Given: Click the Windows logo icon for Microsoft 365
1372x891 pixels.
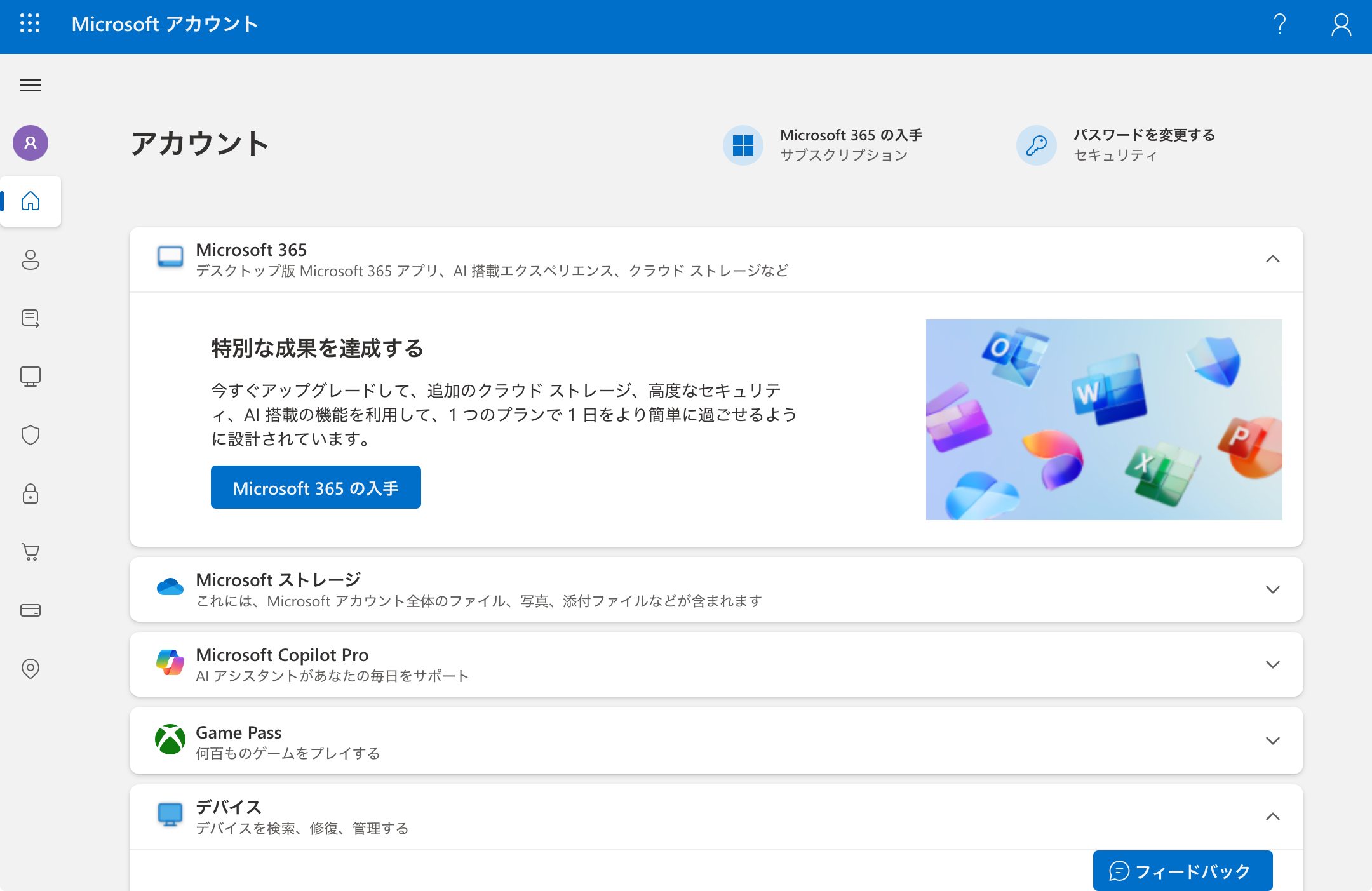Looking at the screenshot, I should (743, 145).
